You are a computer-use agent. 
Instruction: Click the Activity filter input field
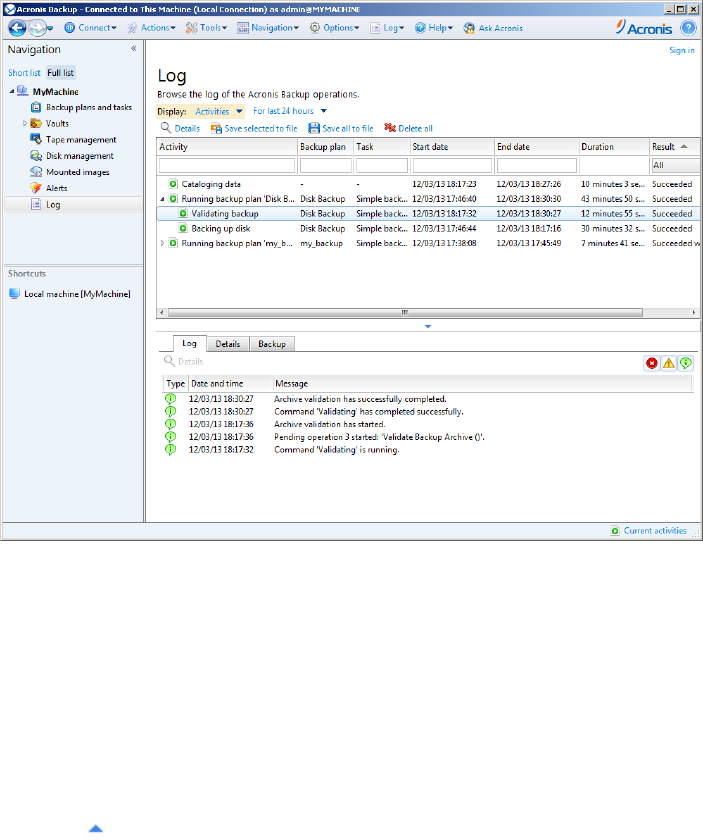pyautogui.click(x=227, y=166)
